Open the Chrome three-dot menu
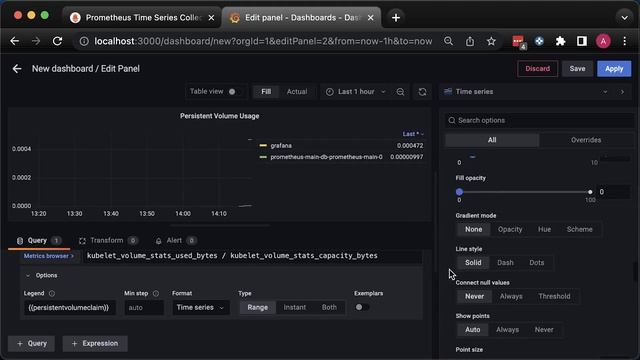Viewport: 640px width, 360px height. (x=624, y=41)
